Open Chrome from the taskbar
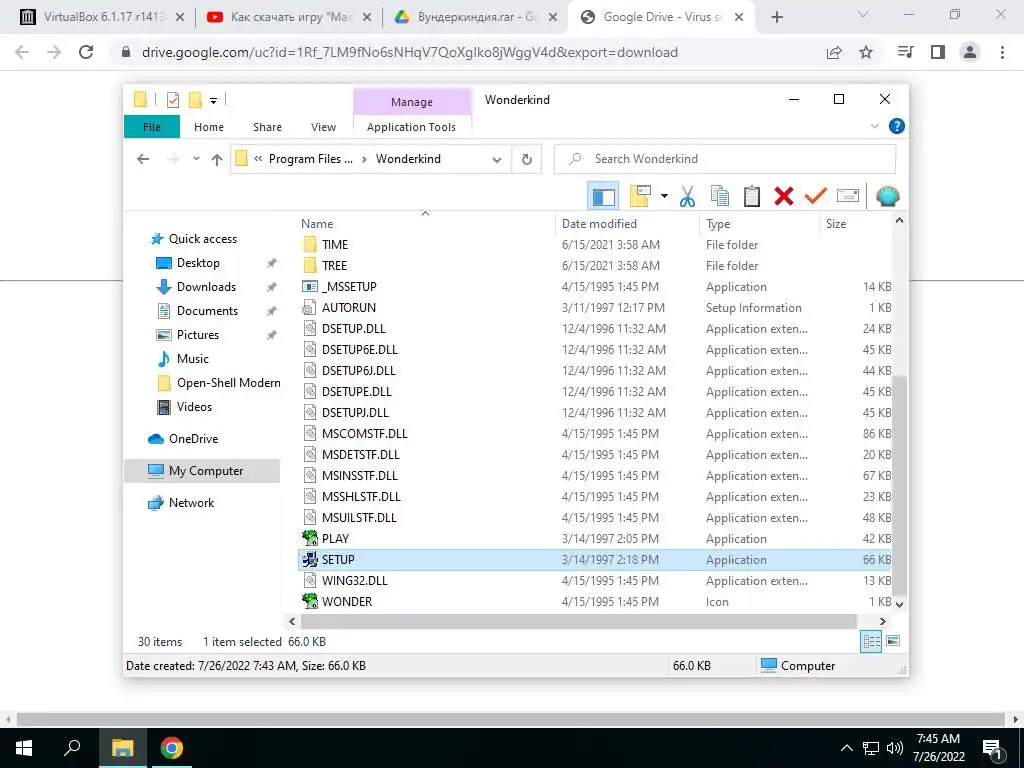This screenshot has width=1024, height=768. 172,748
